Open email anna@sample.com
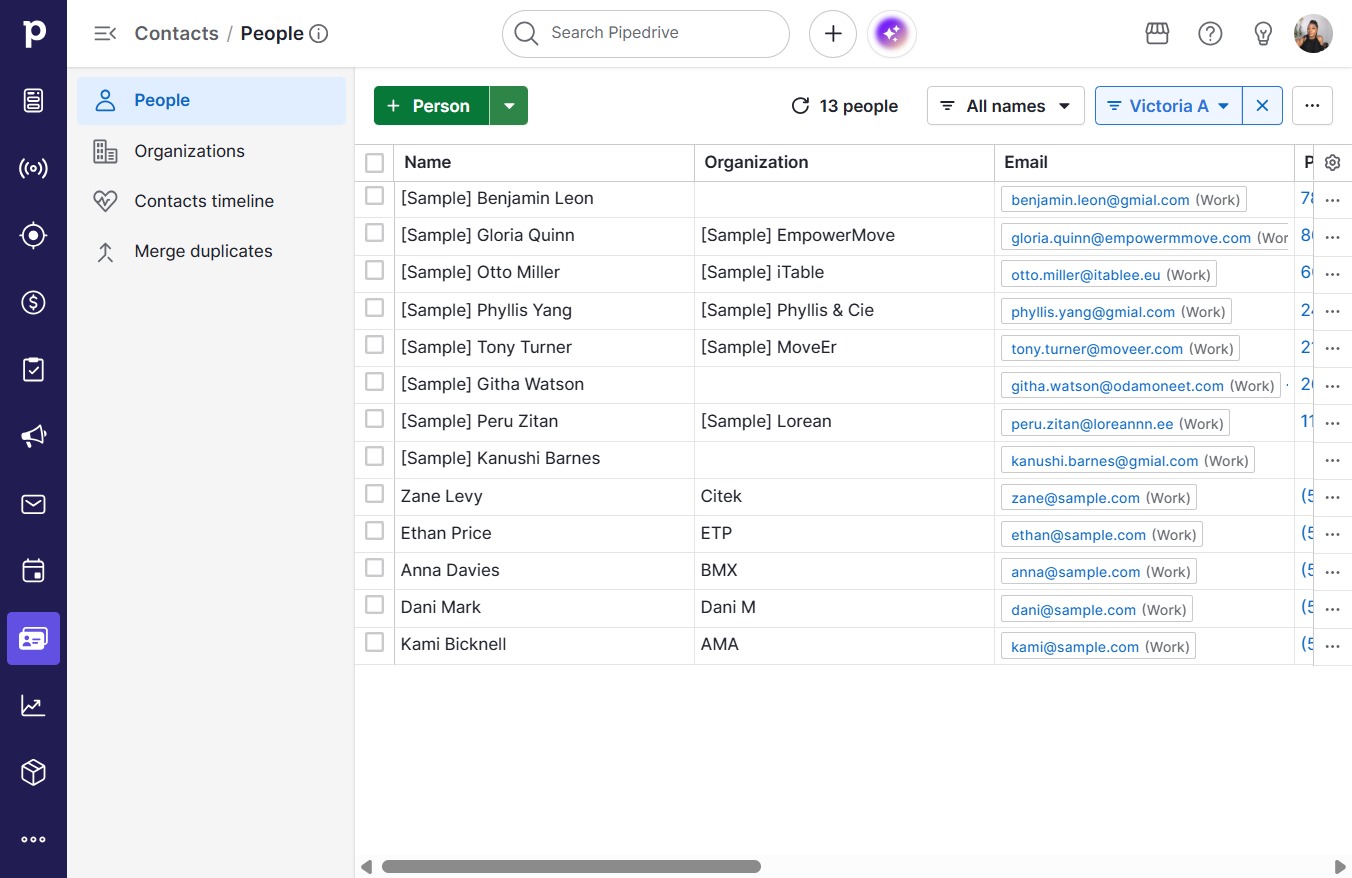 [x=1076, y=572]
